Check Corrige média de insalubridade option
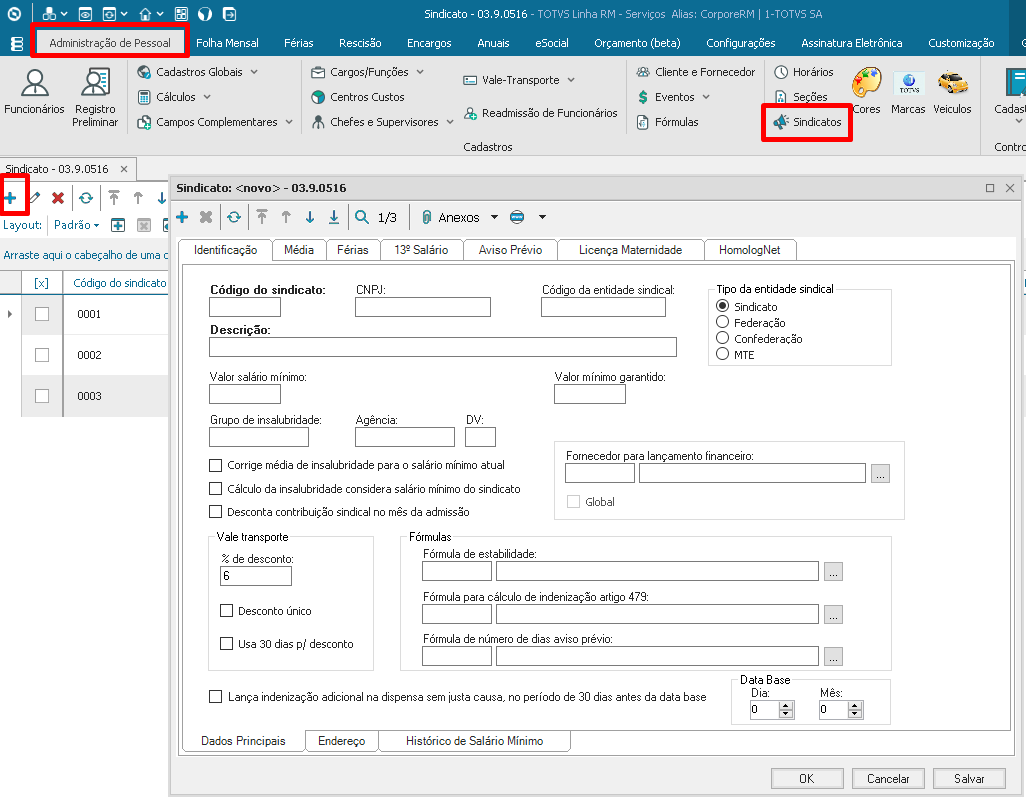The width and height of the screenshot is (1026, 800). 215,465
